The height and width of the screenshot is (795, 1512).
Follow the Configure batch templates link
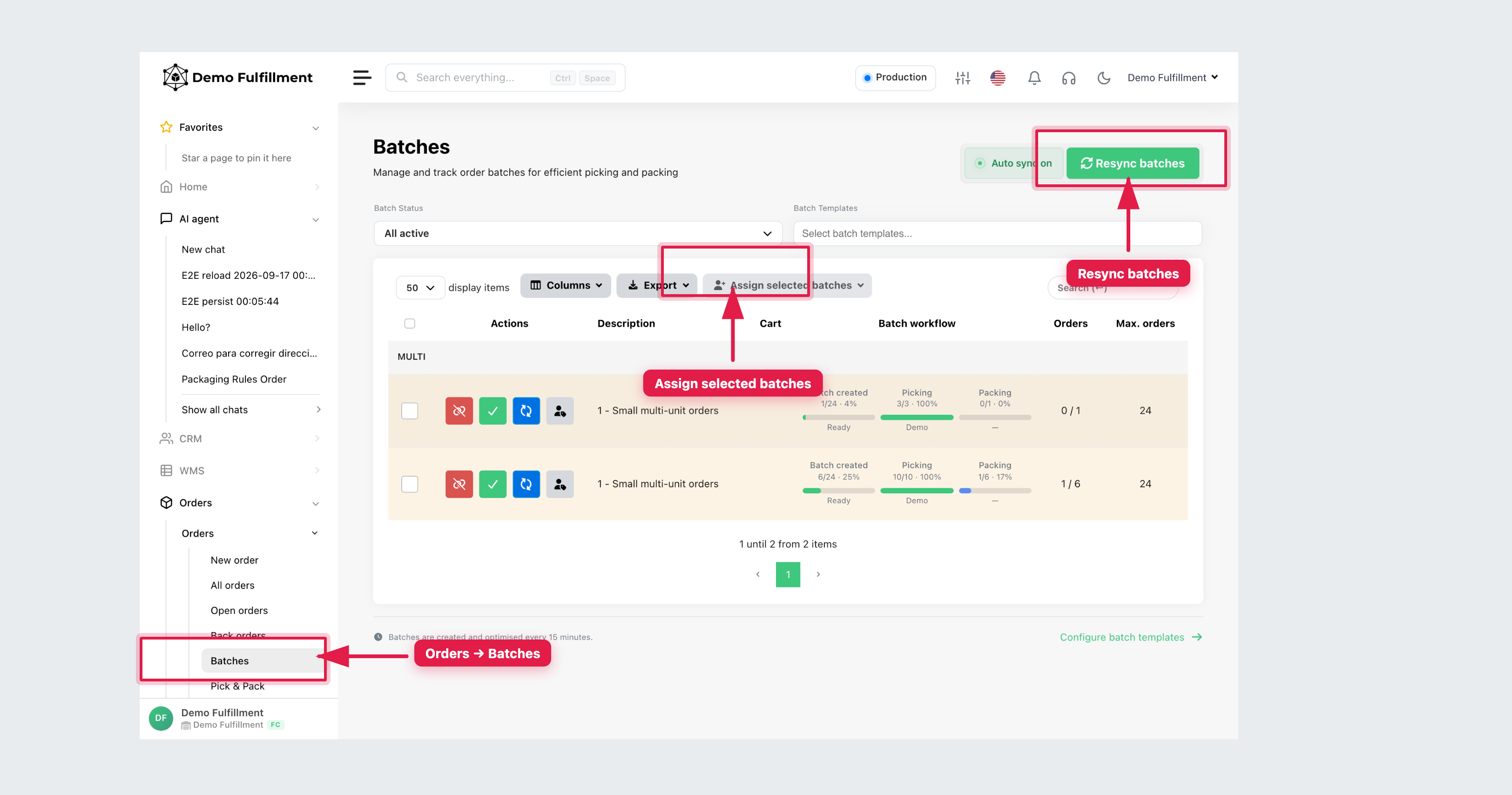[x=1131, y=637]
